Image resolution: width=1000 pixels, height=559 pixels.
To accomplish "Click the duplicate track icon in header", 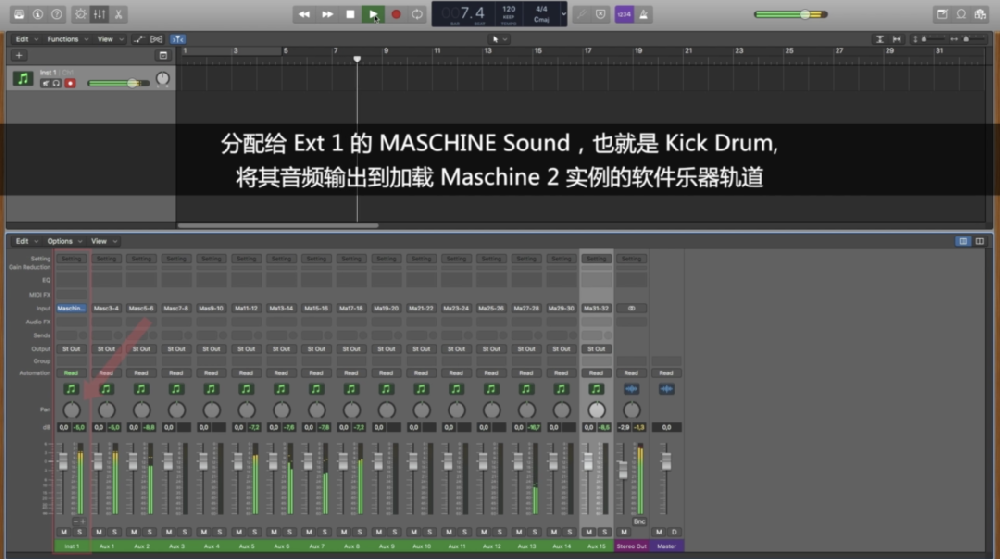I will 163,55.
